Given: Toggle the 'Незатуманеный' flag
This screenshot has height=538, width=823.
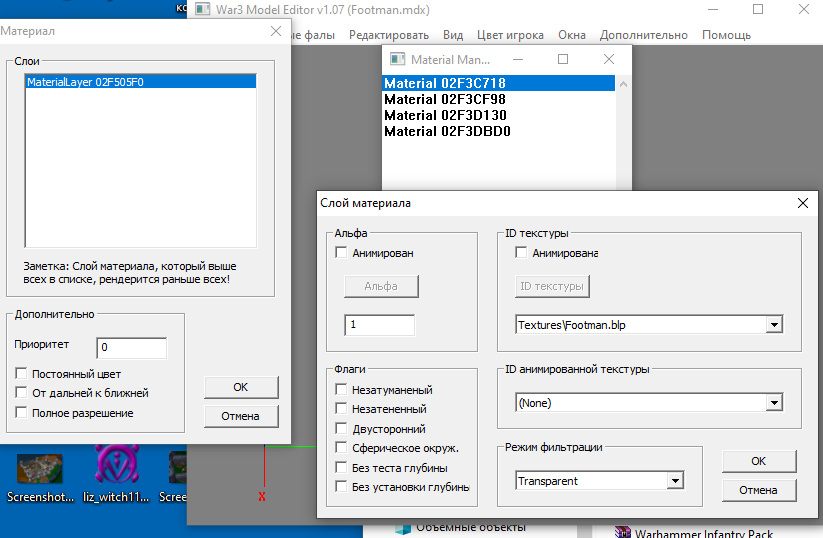Looking at the screenshot, I should (341, 389).
